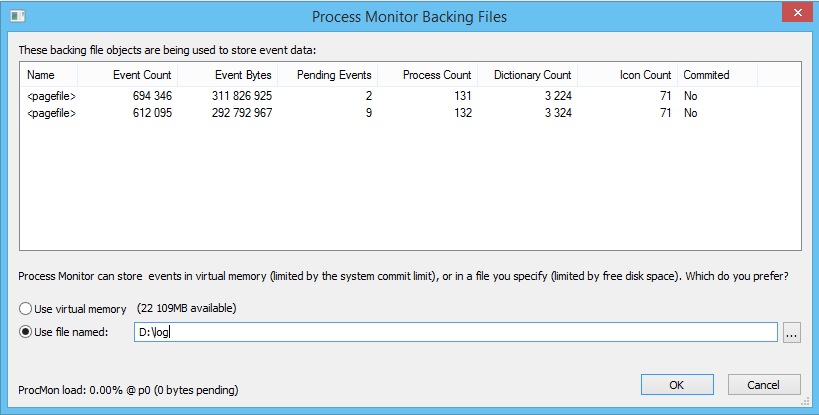819x415 pixels.
Task: Click the Icon Count column header
Action: point(644,75)
